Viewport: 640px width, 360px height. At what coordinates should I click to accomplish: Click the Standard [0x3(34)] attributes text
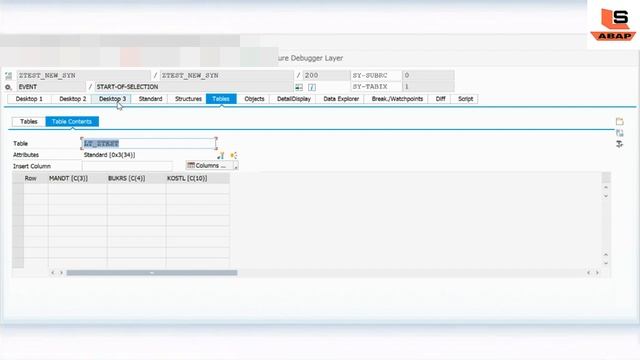[x=109, y=155]
